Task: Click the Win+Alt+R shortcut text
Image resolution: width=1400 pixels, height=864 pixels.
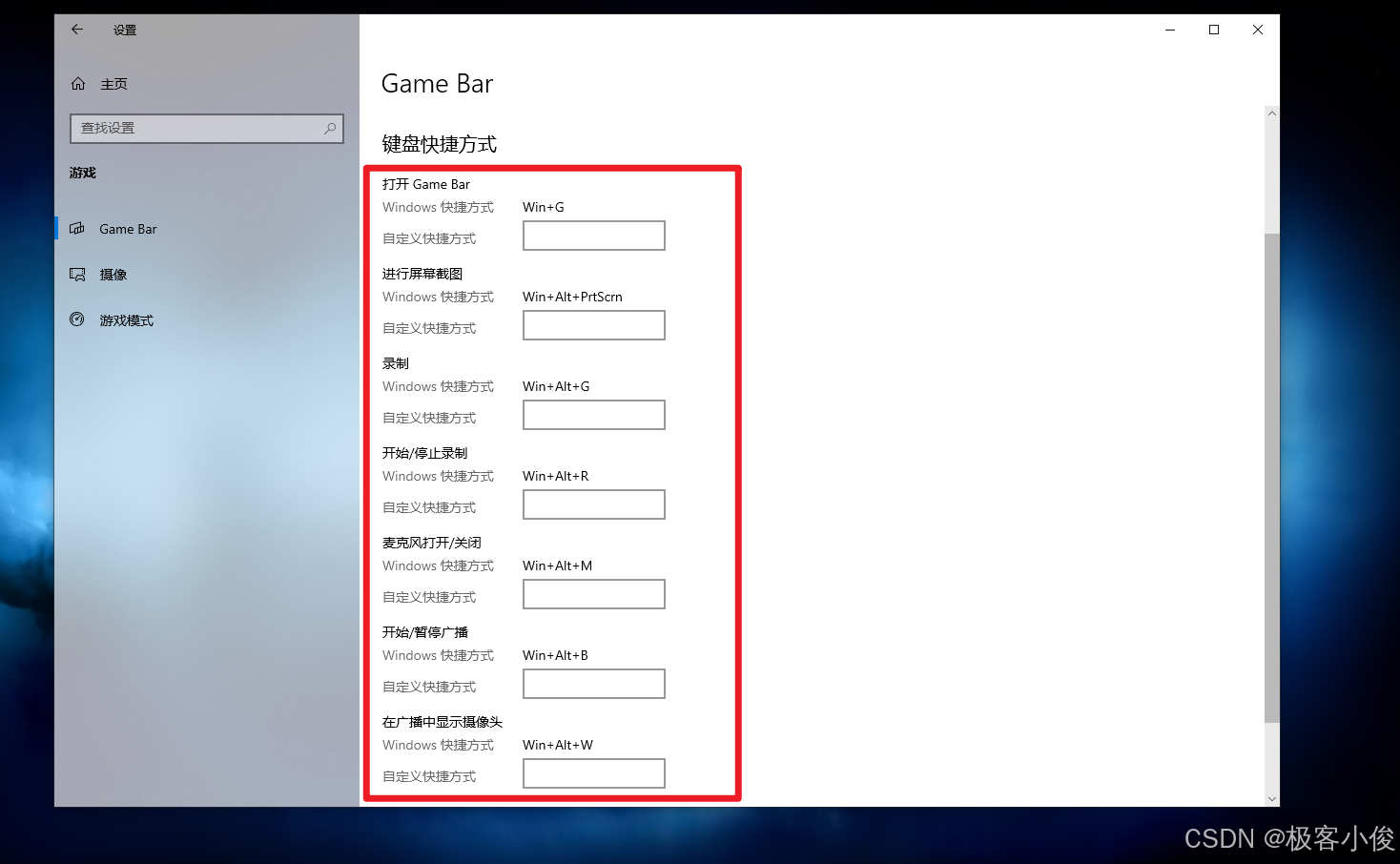Action: coord(556,476)
